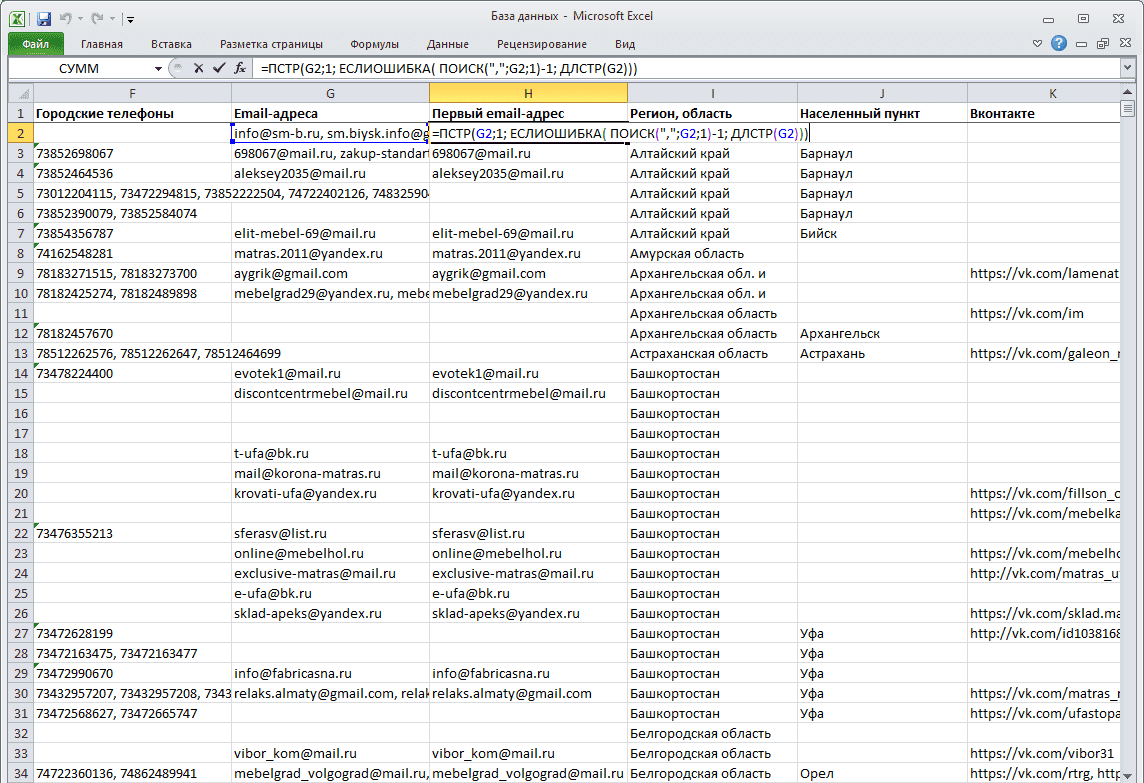
Task: Select row 34 header
Action: (20, 773)
